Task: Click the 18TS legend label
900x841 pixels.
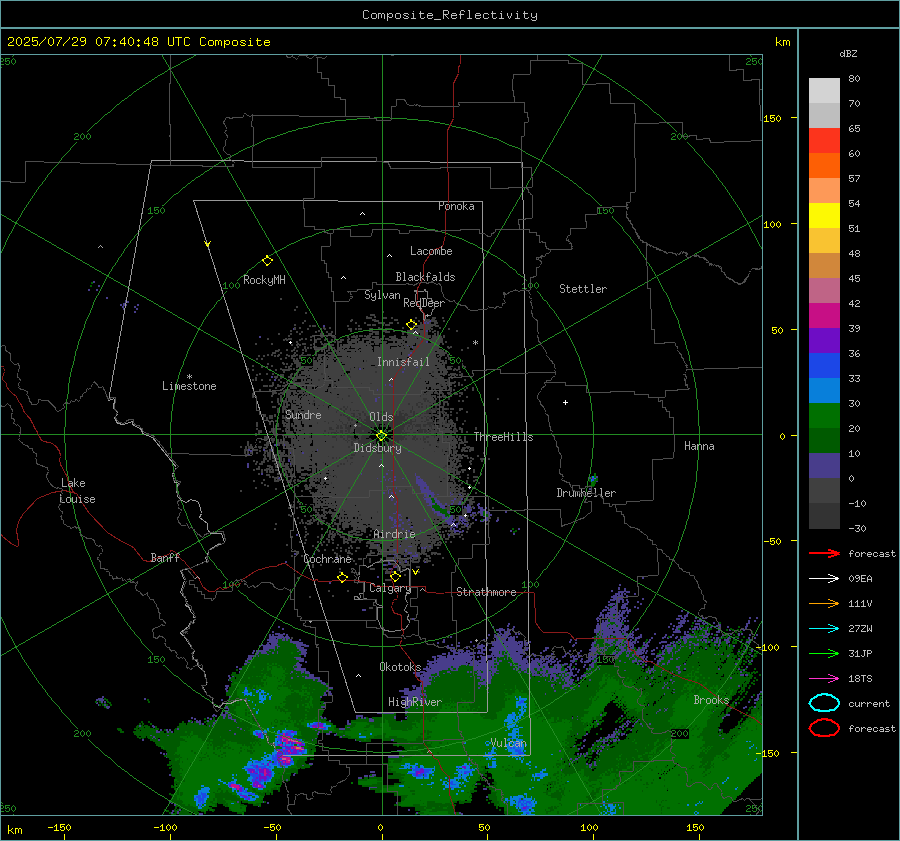Action: tap(860, 679)
